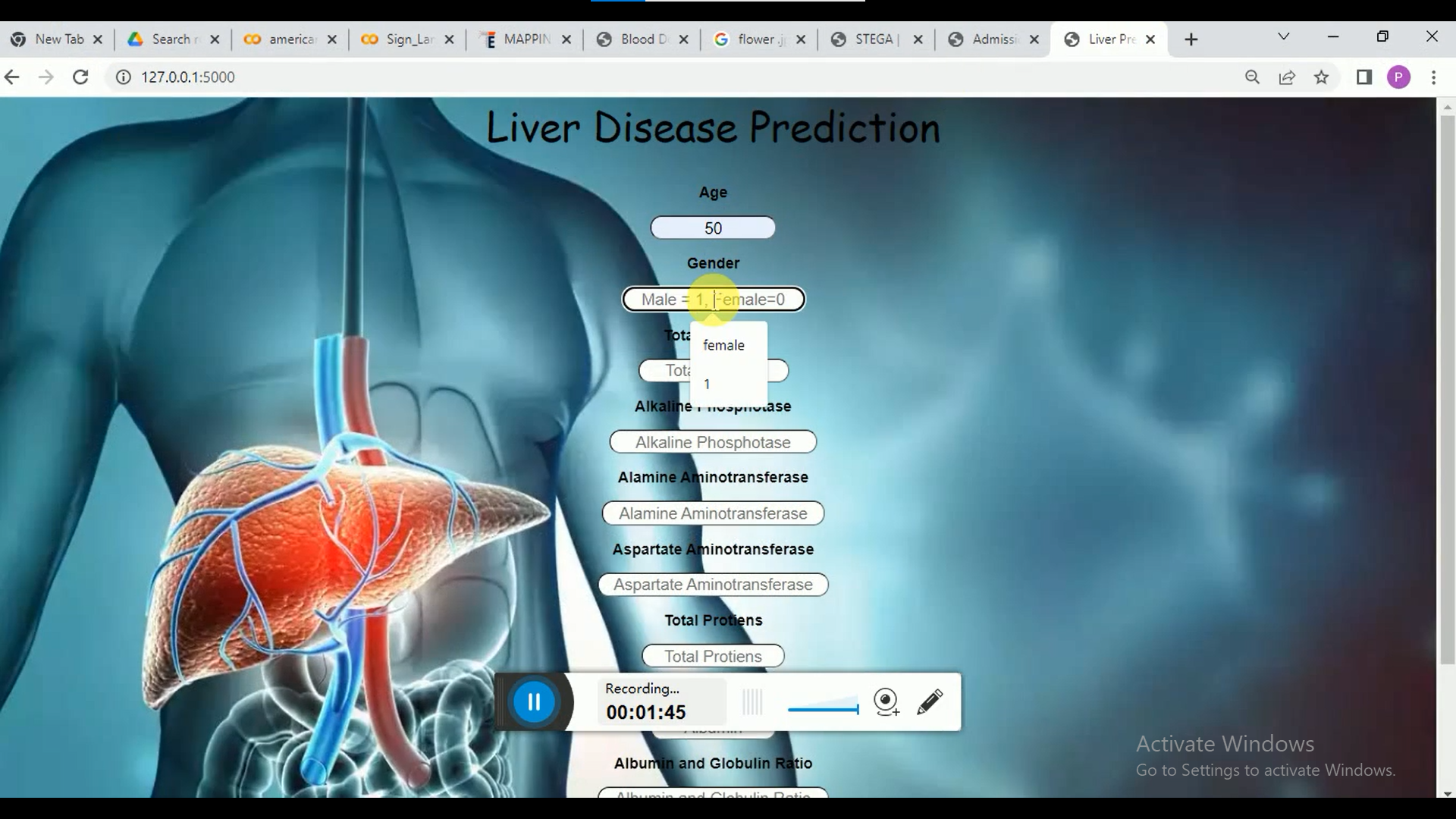Close the Blood D tab
Image resolution: width=1456 pixels, height=819 pixels.
pos(683,39)
